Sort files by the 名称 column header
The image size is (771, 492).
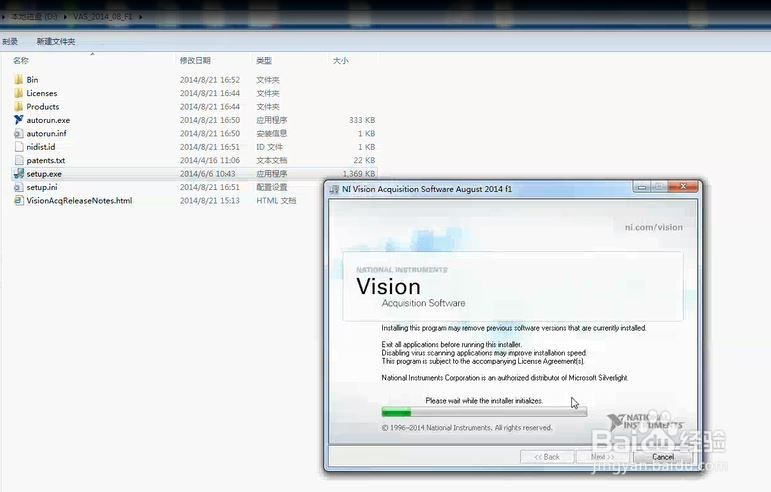(21, 60)
